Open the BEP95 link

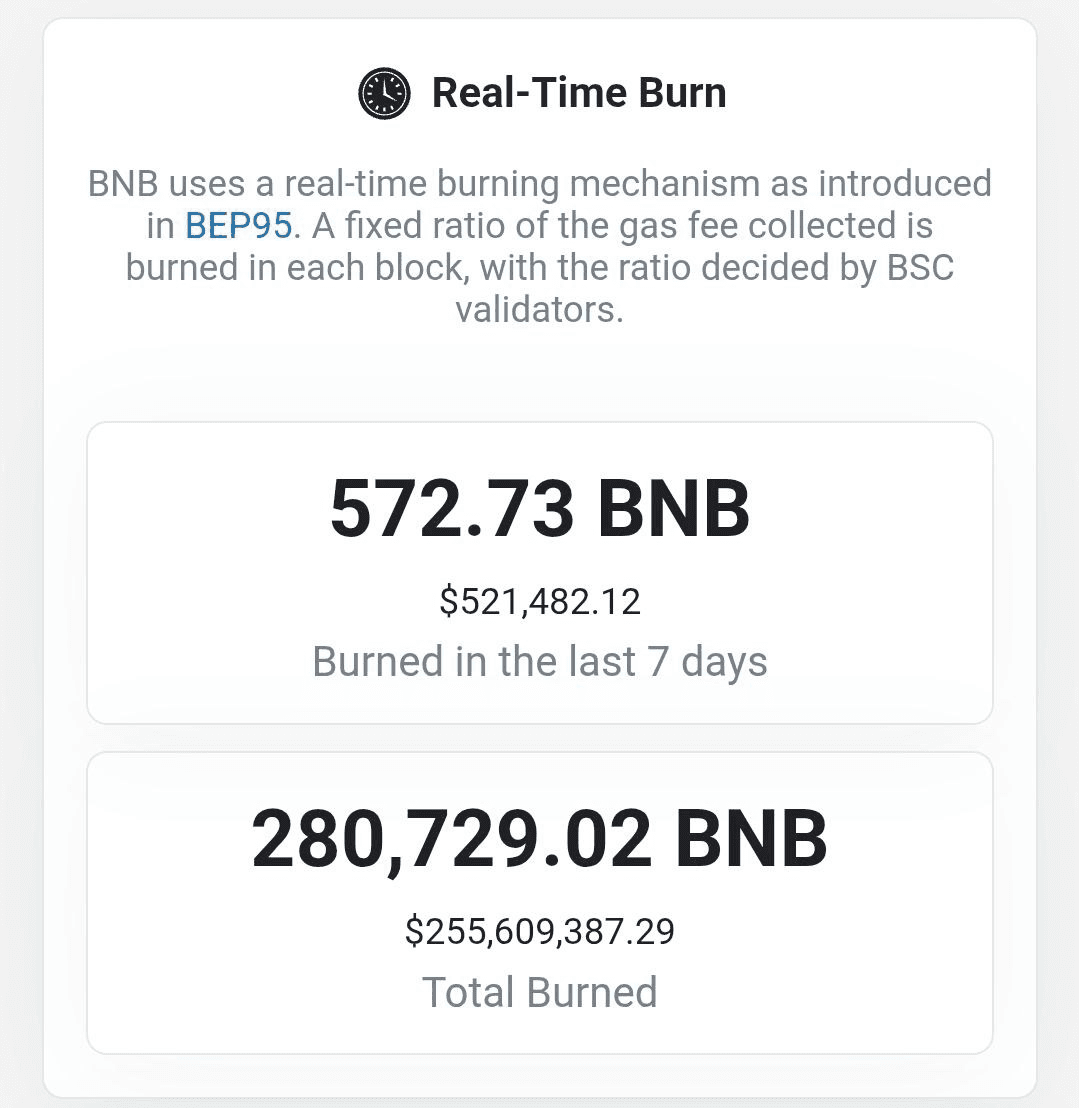(238, 226)
